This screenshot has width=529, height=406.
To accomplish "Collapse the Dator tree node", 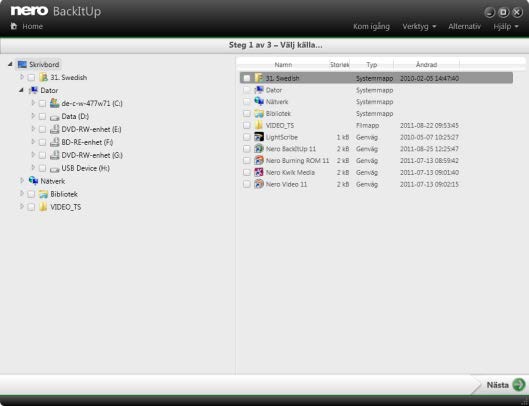I will click(x=21, y=90).
